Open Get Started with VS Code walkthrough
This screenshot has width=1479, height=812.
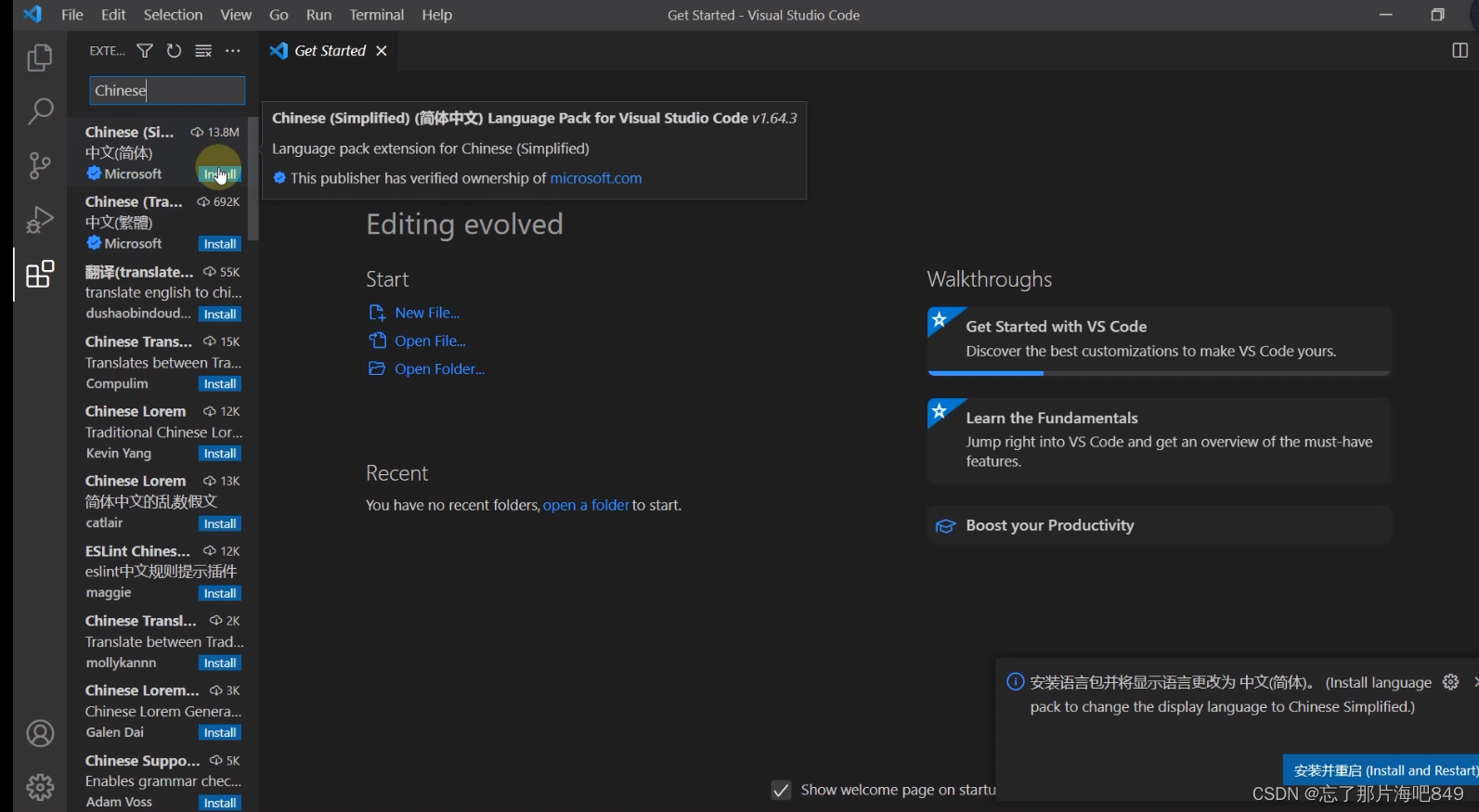[1159, 340]
